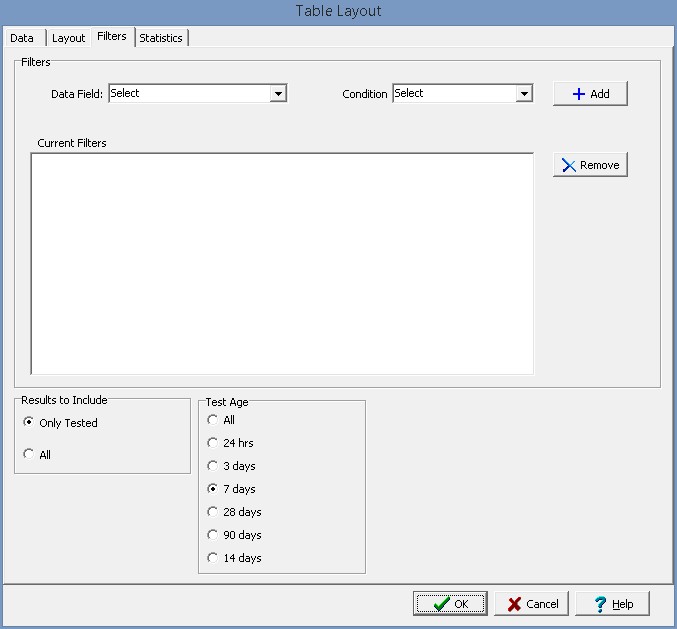Select the 3 days test age
Image resolution: width=677 pixels, height=629 pixels.
pyautogui.click(x=212, y=466)
